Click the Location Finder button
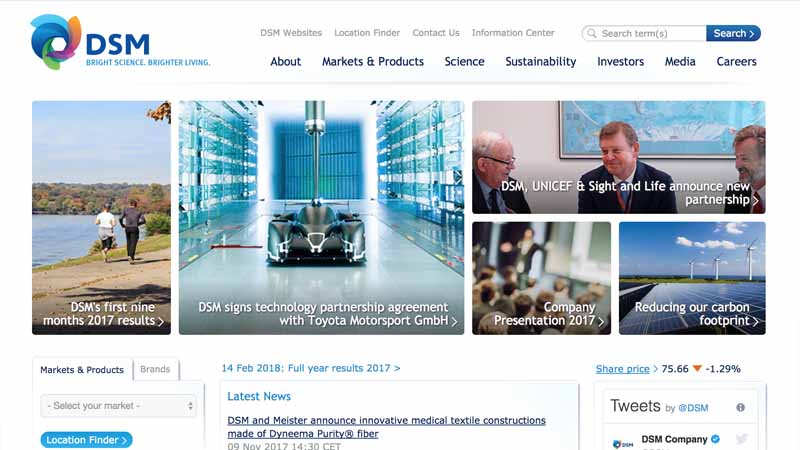 [86, 440]
